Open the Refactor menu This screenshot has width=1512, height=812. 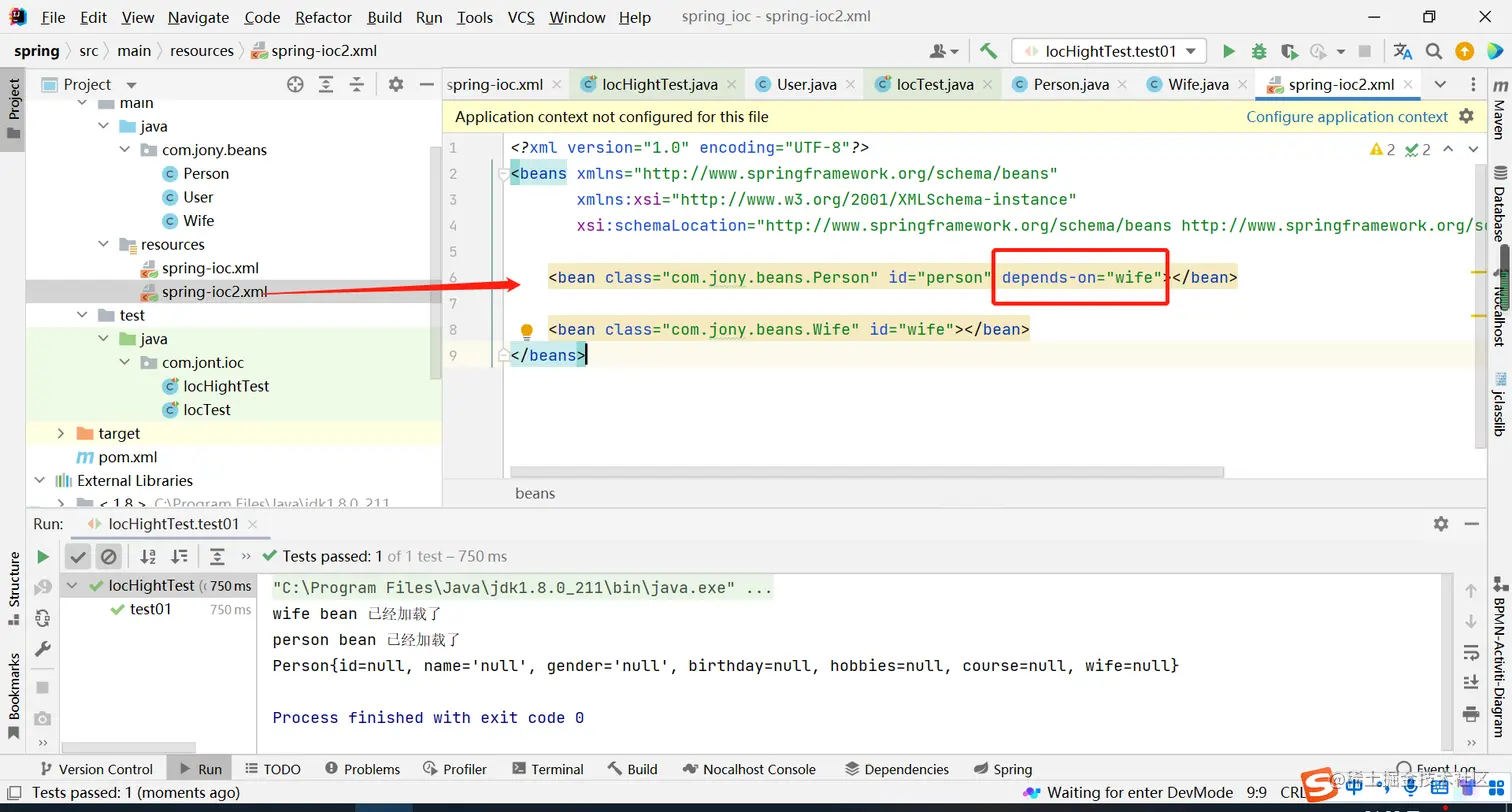323,17
